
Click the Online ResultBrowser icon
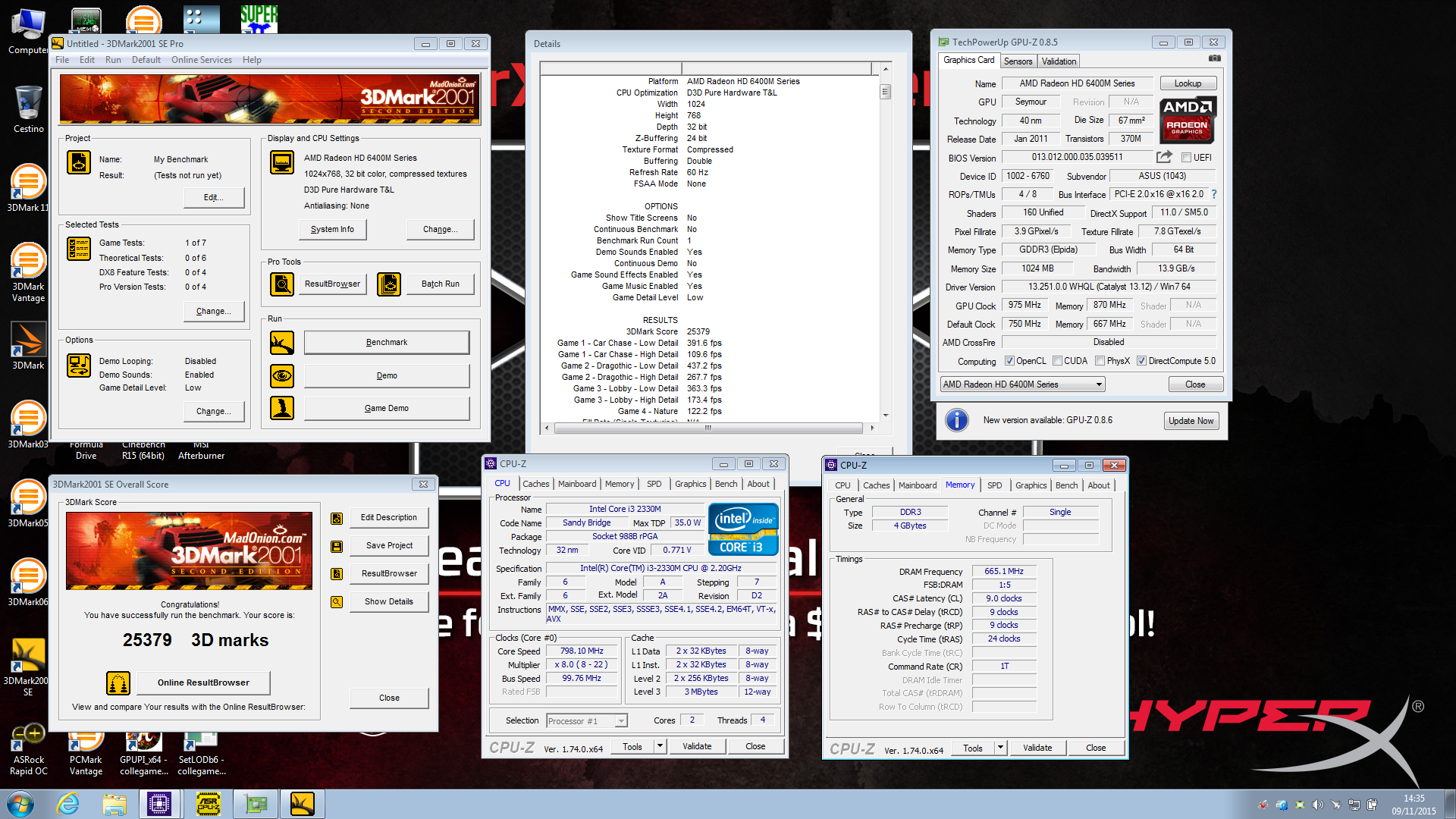pyautogui.click(x=118, y=683)
